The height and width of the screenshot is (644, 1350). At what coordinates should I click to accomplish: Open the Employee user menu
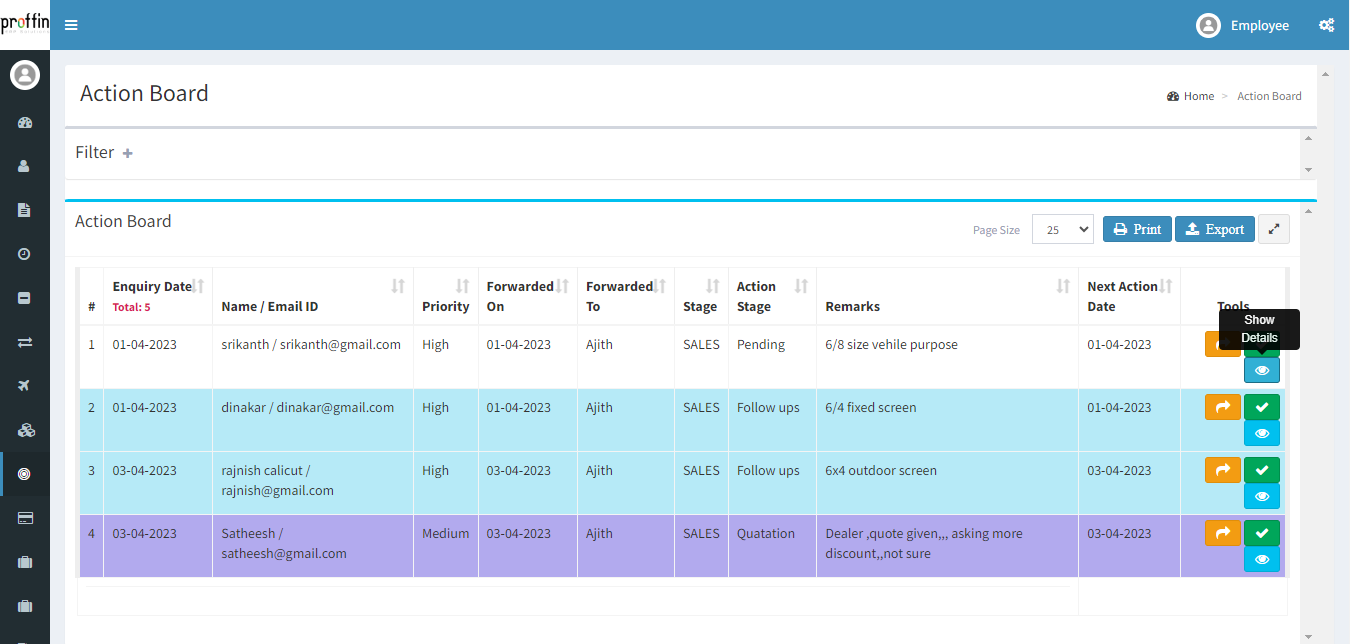pyautogui.click(x=1243, y=25)
